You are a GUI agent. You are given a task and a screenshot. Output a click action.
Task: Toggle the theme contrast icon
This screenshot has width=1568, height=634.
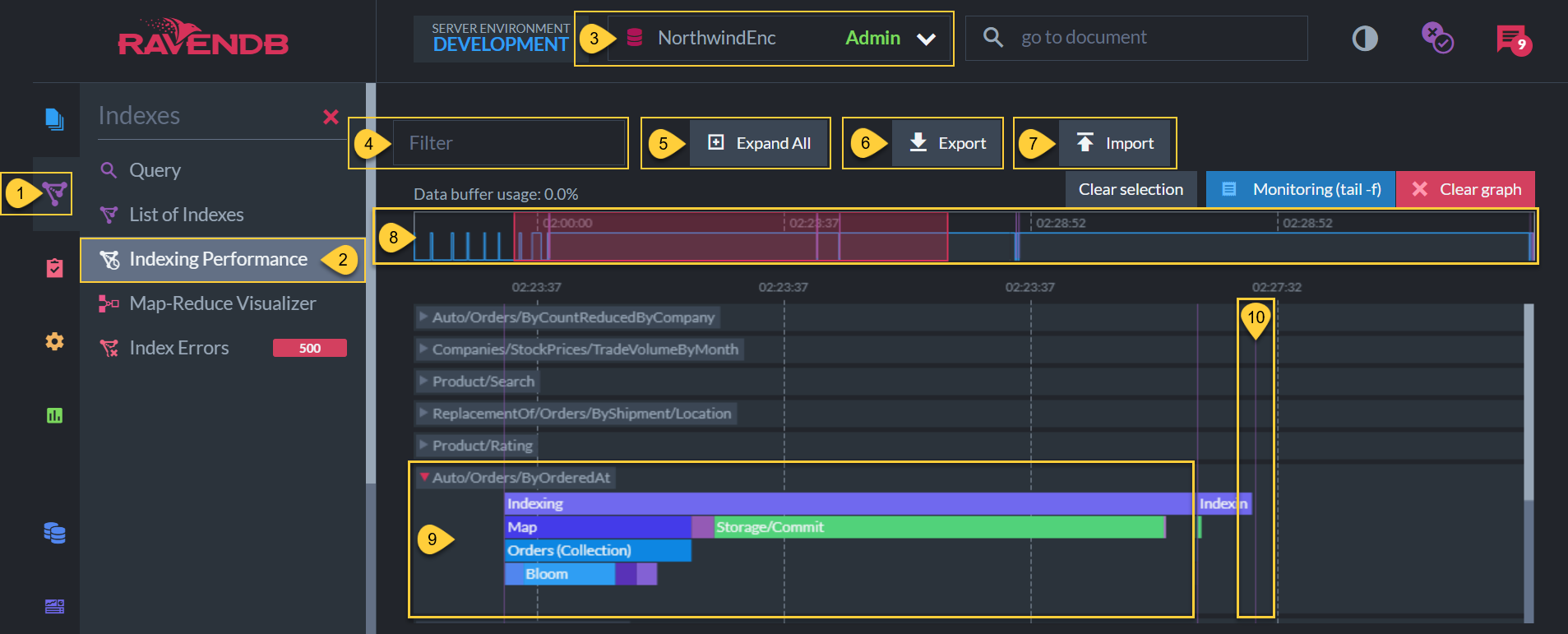tap(1365, 38)
